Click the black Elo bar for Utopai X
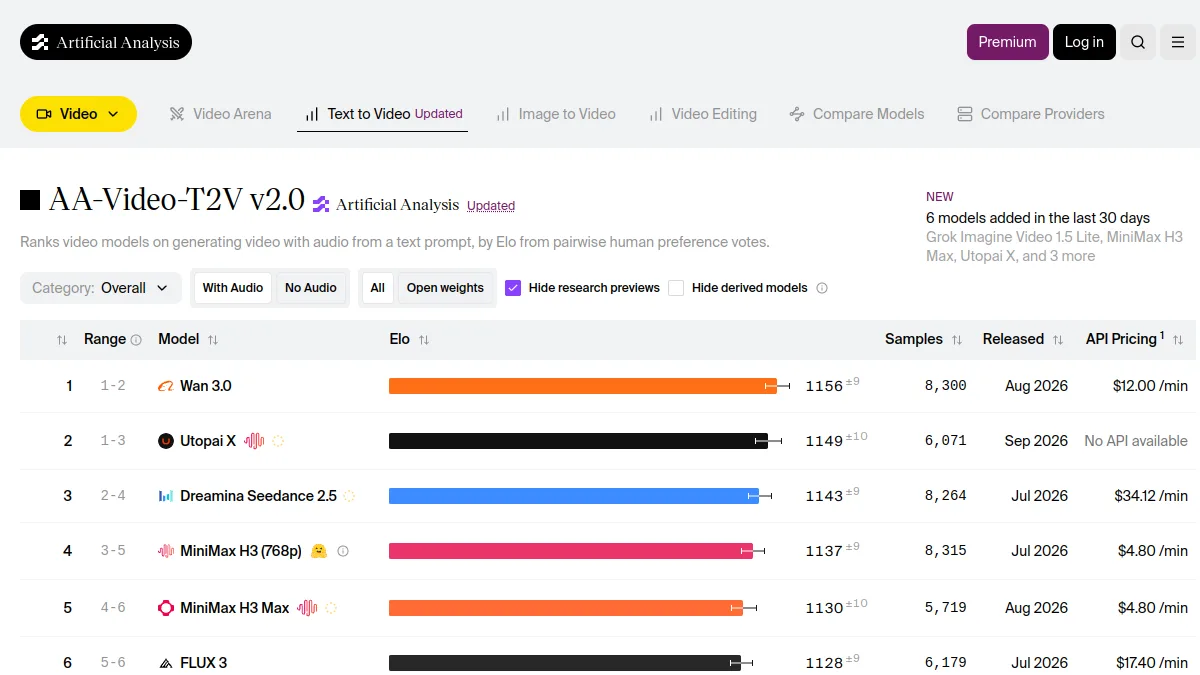The height and width of the screenshot is (675, 1200). pos(578,441)
